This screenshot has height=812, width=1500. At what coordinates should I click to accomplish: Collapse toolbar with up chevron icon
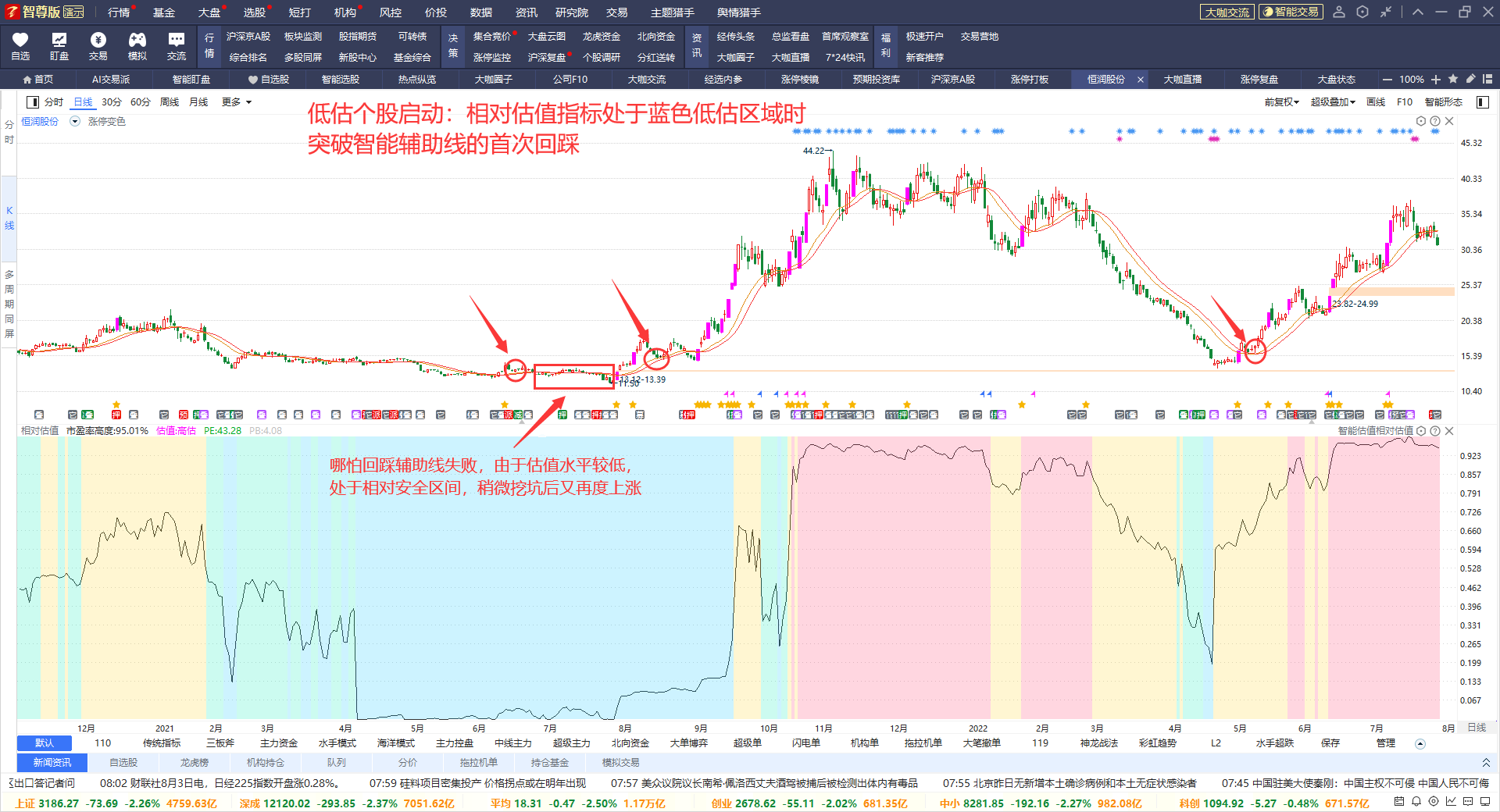click(1418, 12)
